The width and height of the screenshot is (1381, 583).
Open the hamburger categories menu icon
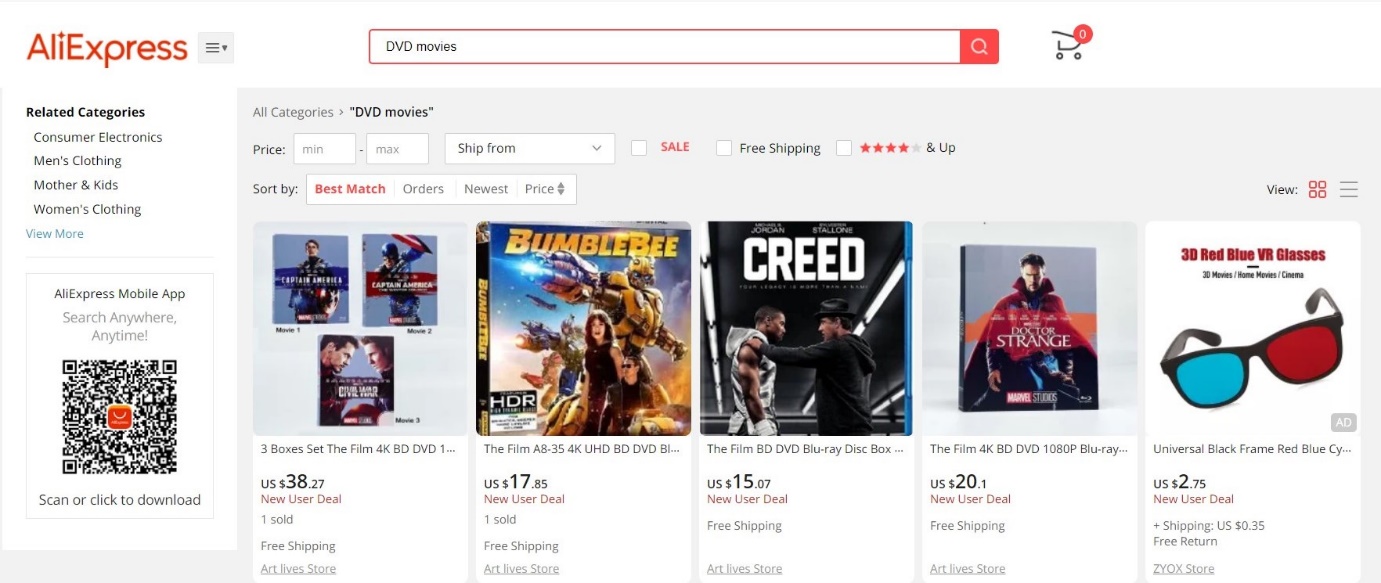tap(215, 47)
